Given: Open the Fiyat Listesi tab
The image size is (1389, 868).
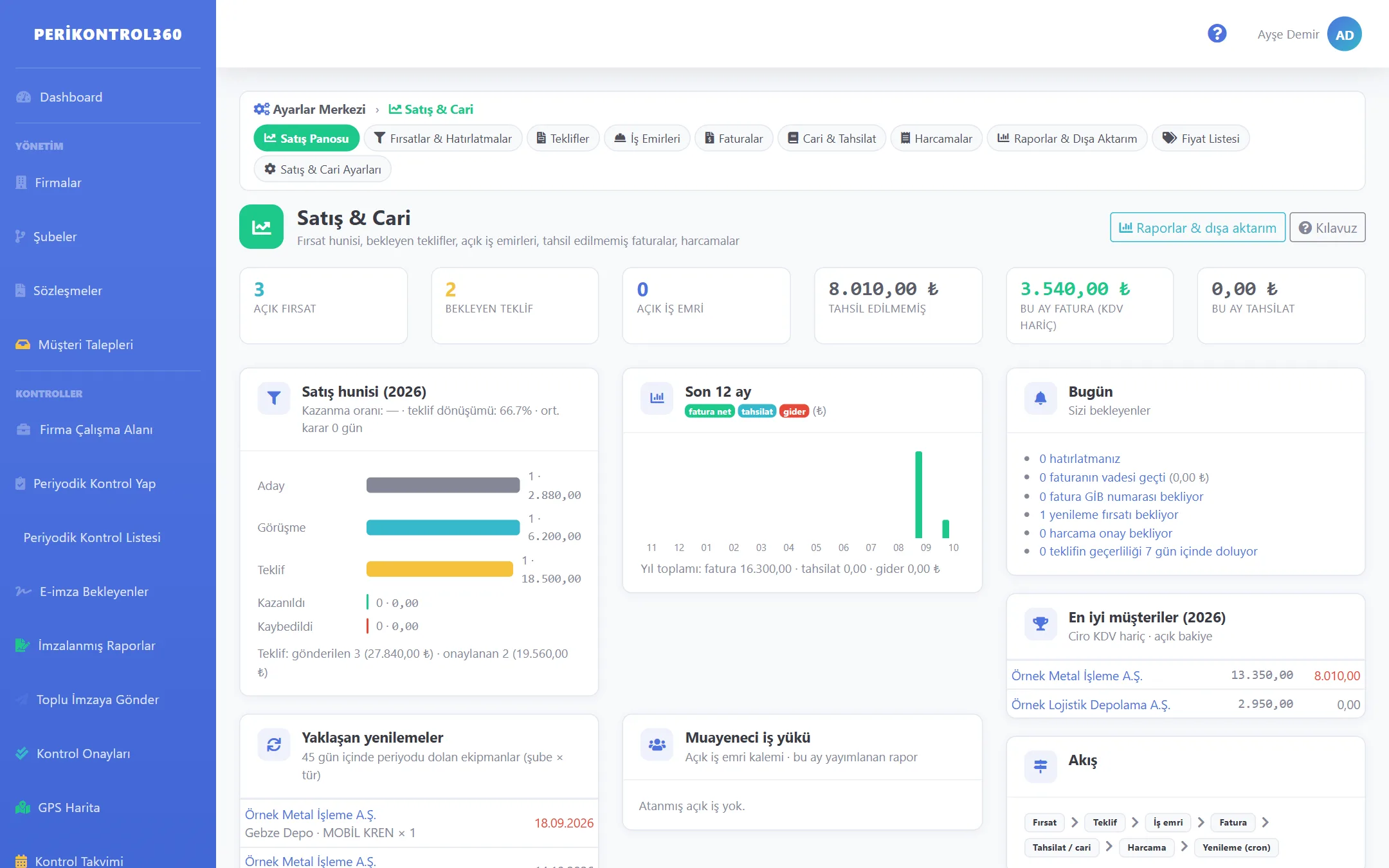Looking at the screenshot, I should [x=1201, y=138].
